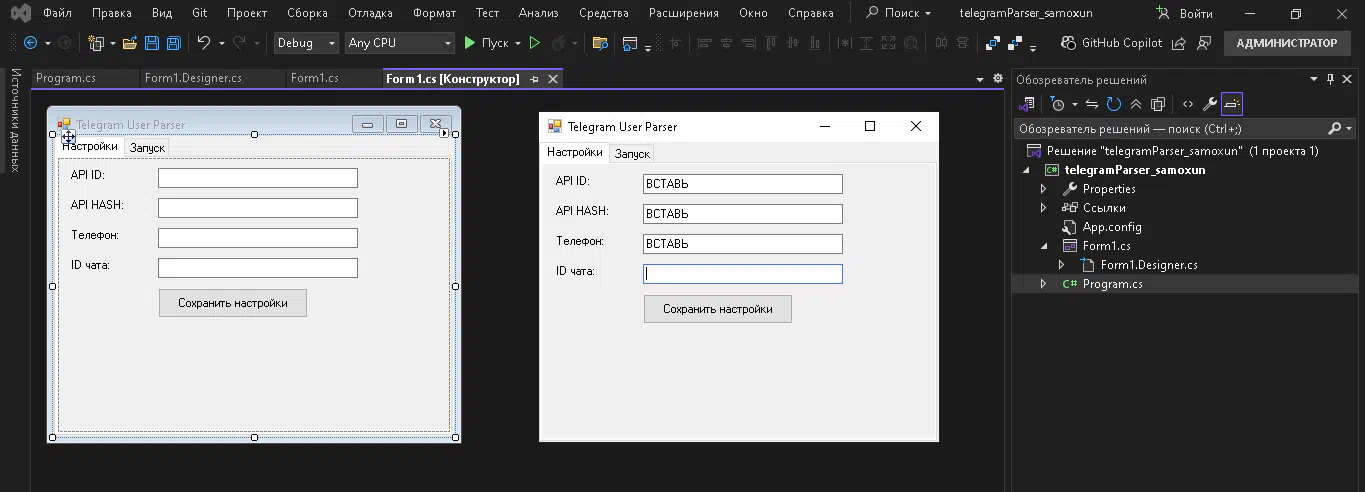The image size is (1365, 492).
Task: Click the send to back icon
Action: click(x=1014, y=43)
